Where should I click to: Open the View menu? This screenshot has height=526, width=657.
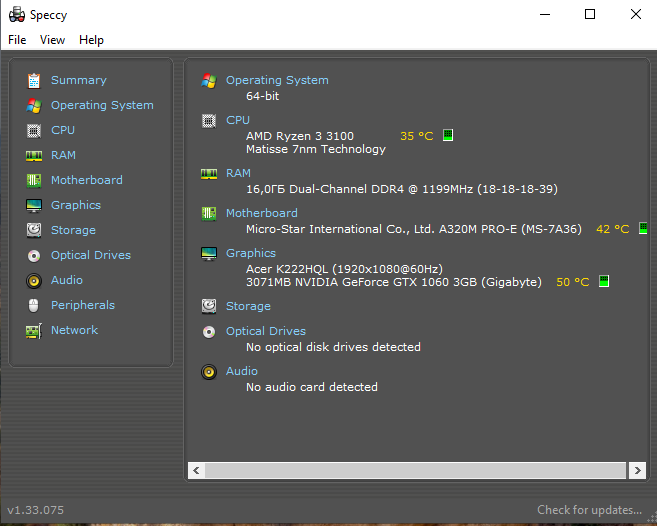(52, 40)
